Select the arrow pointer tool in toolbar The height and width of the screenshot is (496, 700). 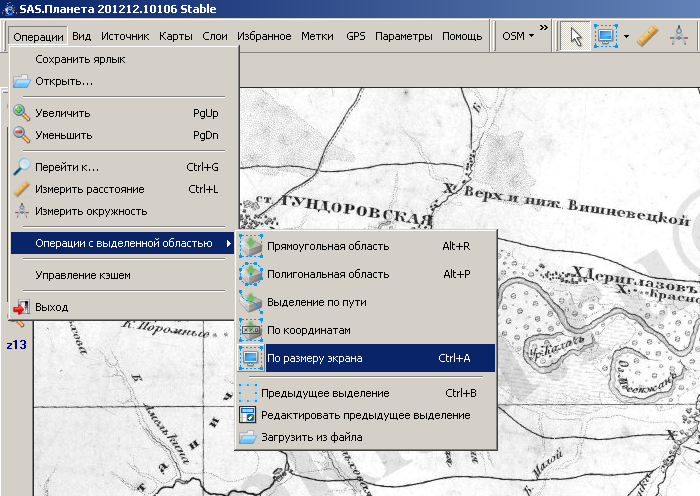pos(576,36)
